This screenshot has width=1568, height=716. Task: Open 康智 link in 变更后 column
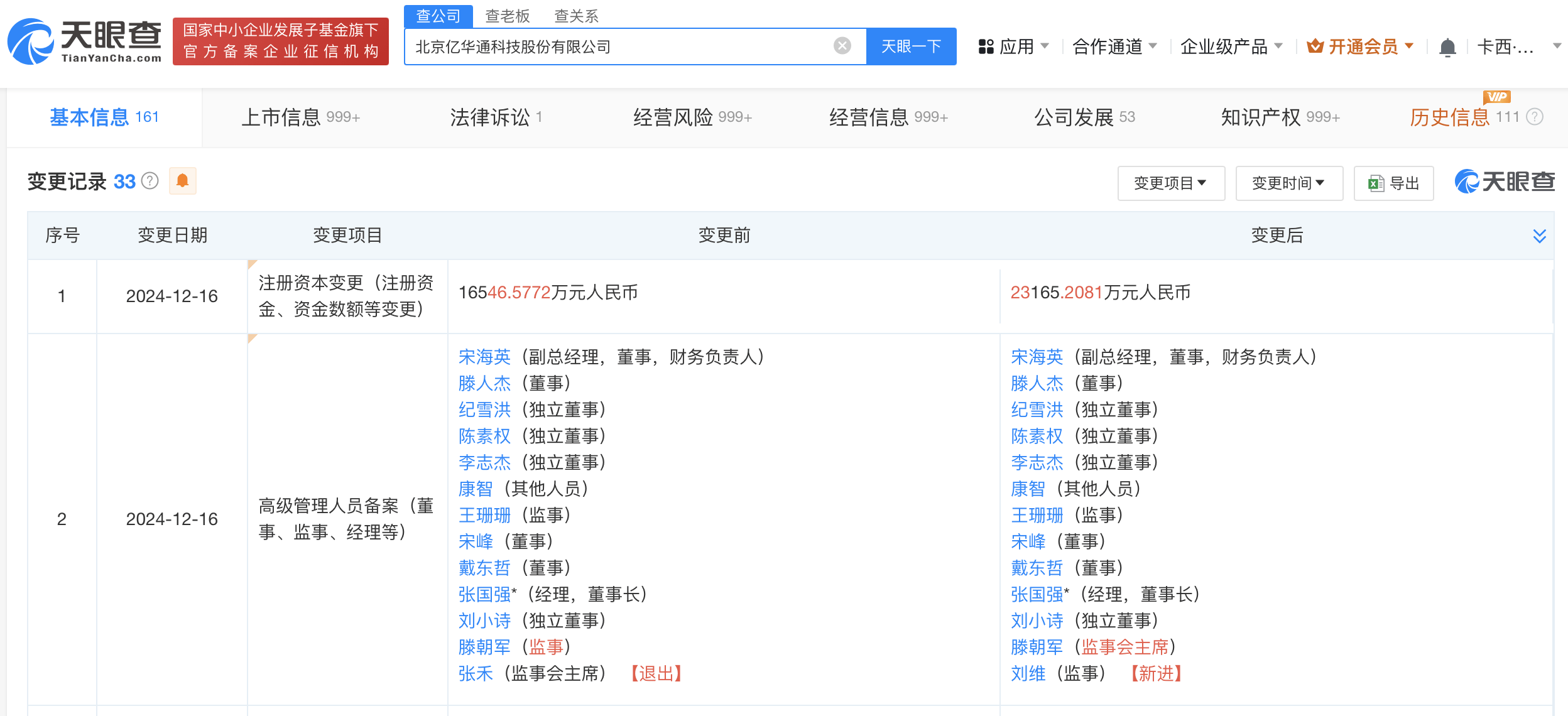click(1028, 489)
